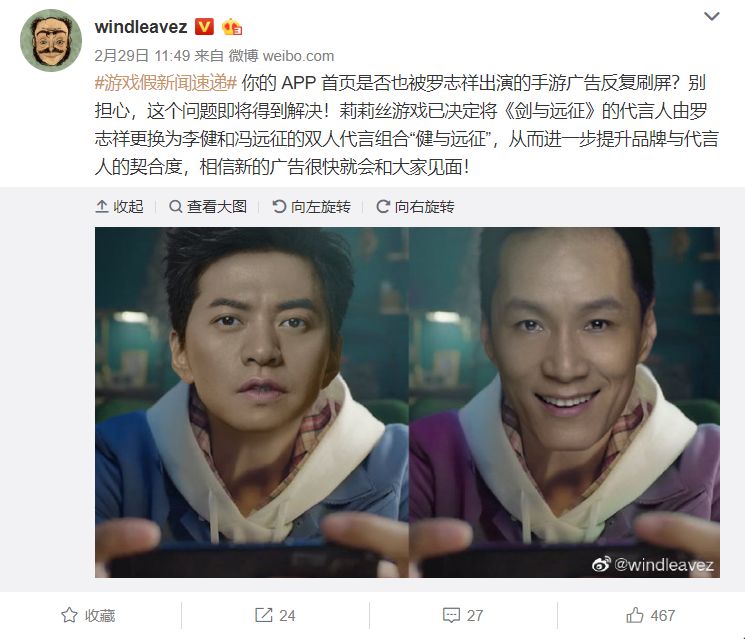Click the clockwise arrow rotate icon
This screenshot has width=745, height=639.
(383, 207)
